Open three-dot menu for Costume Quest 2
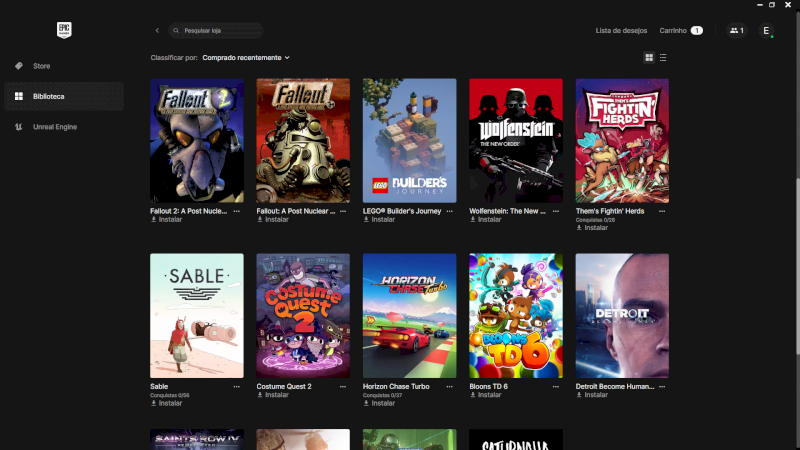 point(343,386)
